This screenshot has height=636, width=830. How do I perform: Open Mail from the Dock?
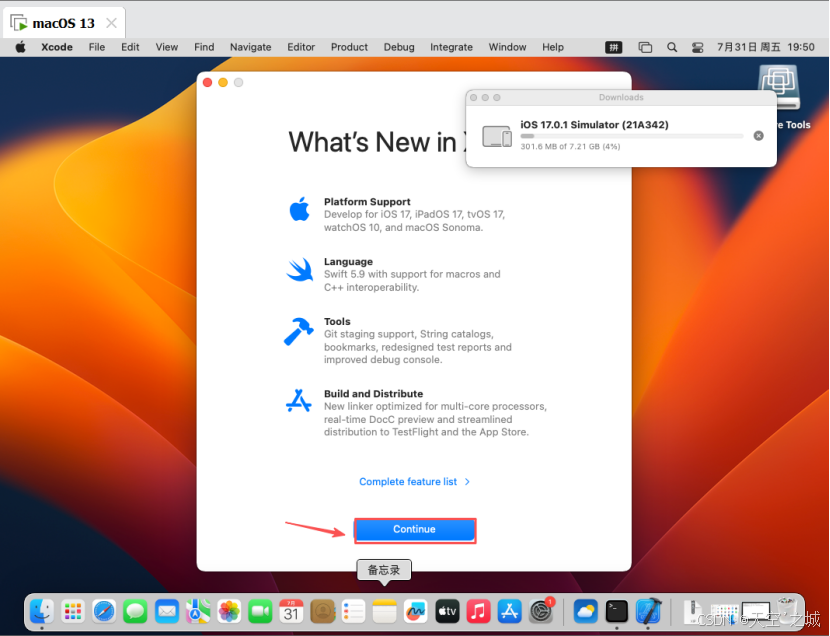pyautogui.click(x=167, y=612)
